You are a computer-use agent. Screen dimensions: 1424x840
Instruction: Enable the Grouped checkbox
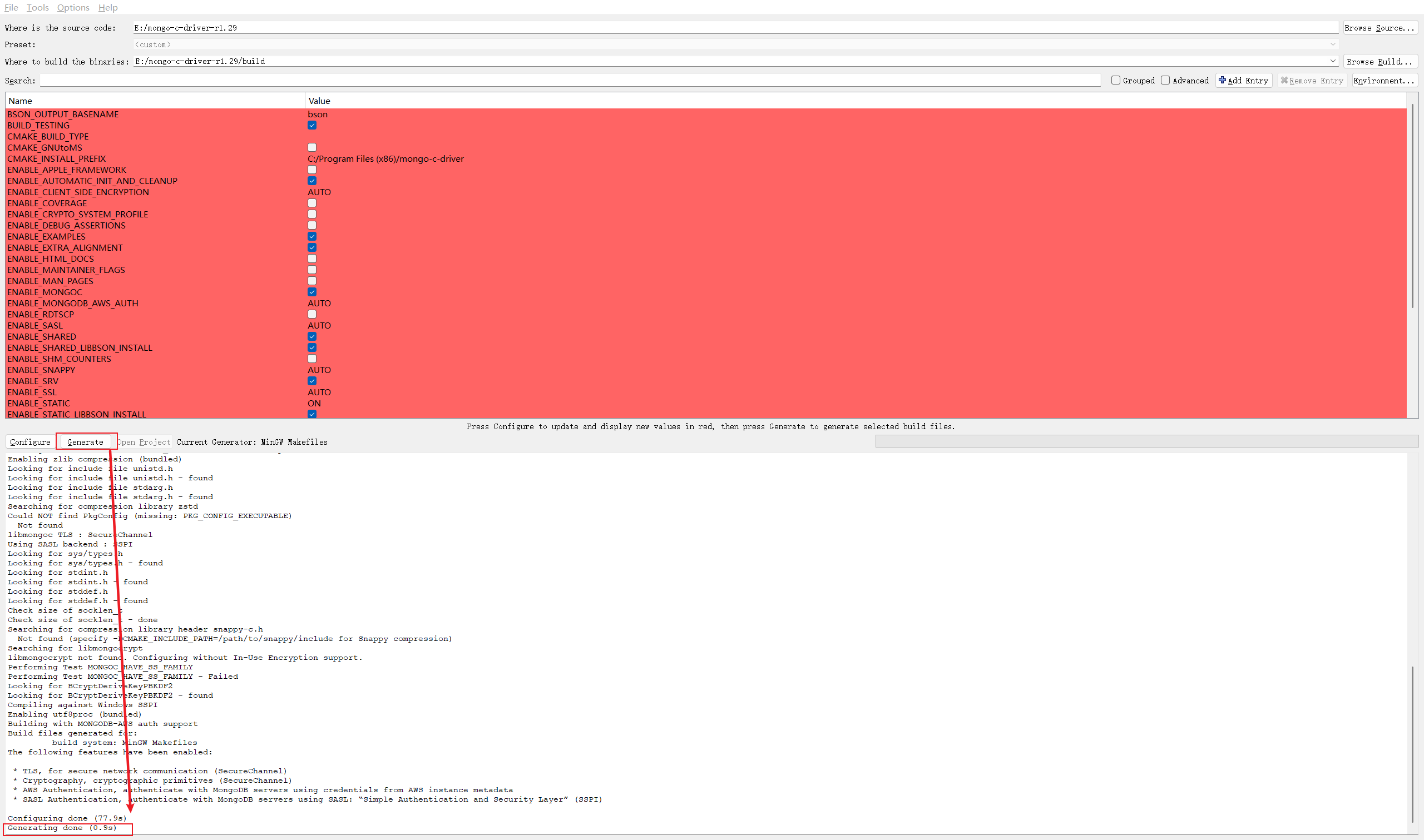pyautogui.click(x=1115, y=81)
